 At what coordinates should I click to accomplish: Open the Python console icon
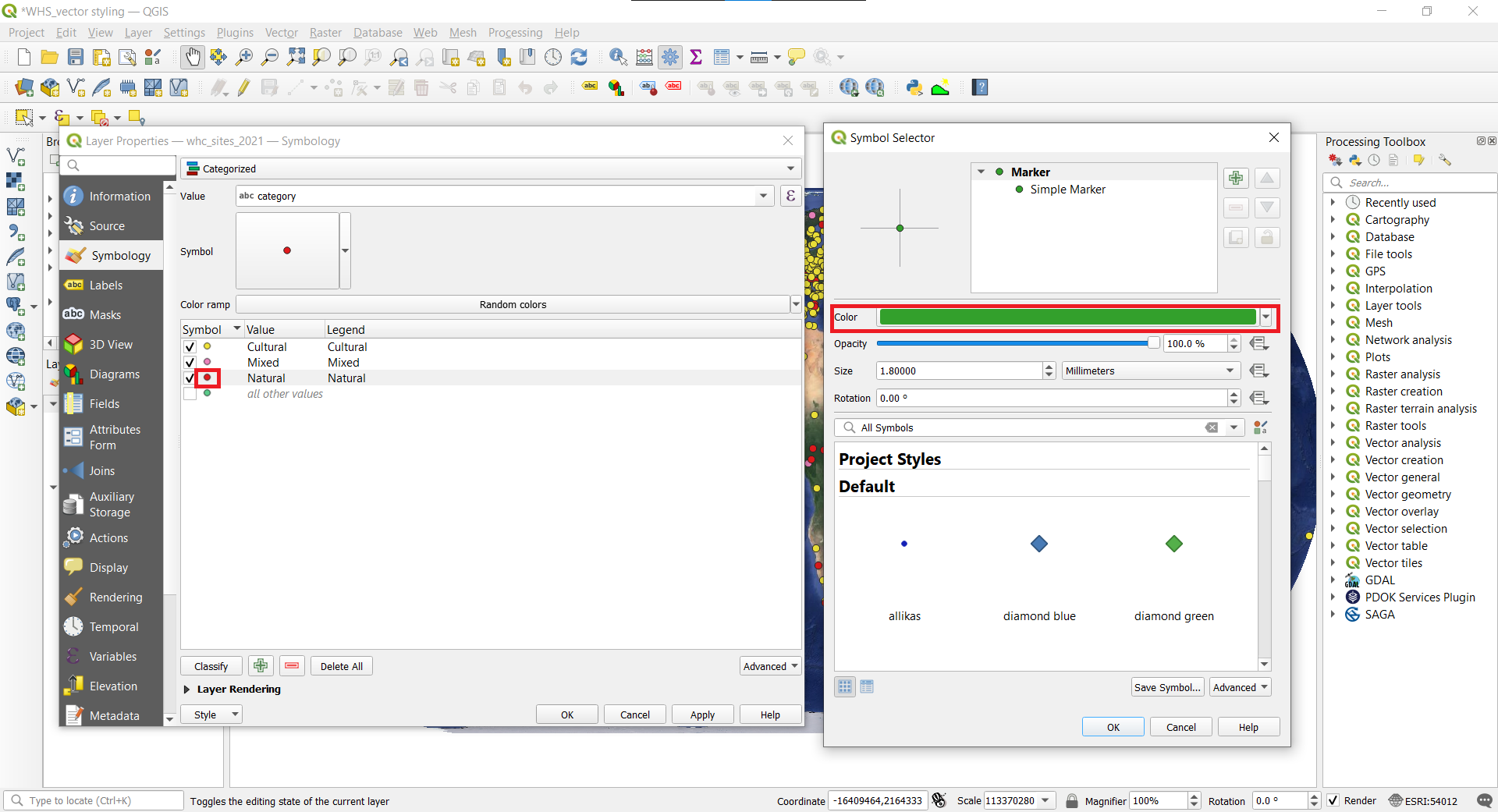(x=914, y=87)
